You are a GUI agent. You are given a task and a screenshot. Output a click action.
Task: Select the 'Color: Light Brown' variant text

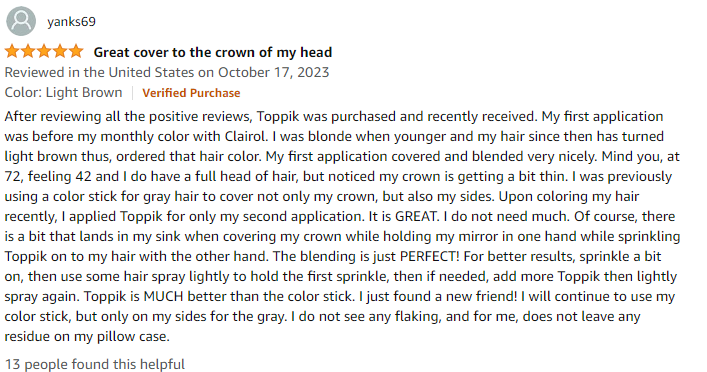(64, 92)
